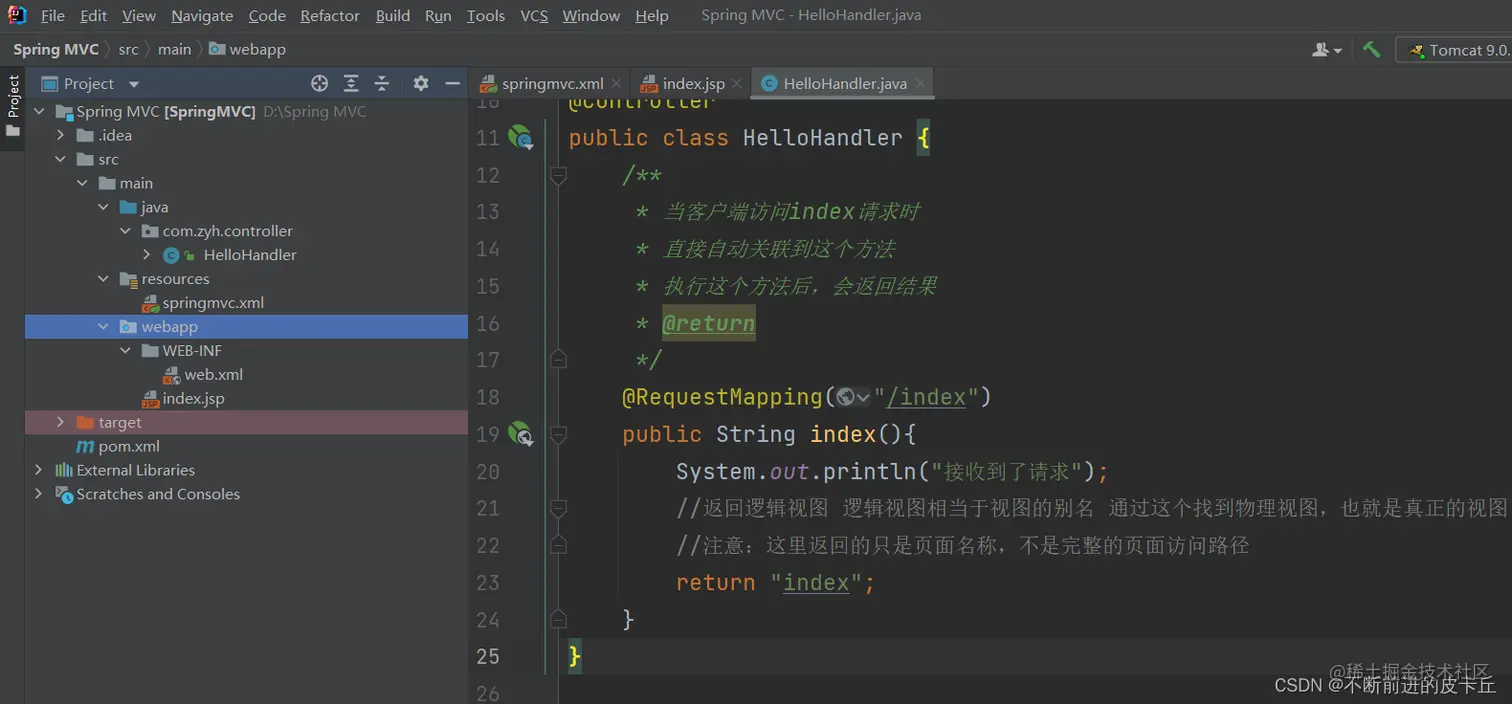The width and height of the screenshot is (1512, 704).
Task: Open the Tools menu
Action: point(486,16)
